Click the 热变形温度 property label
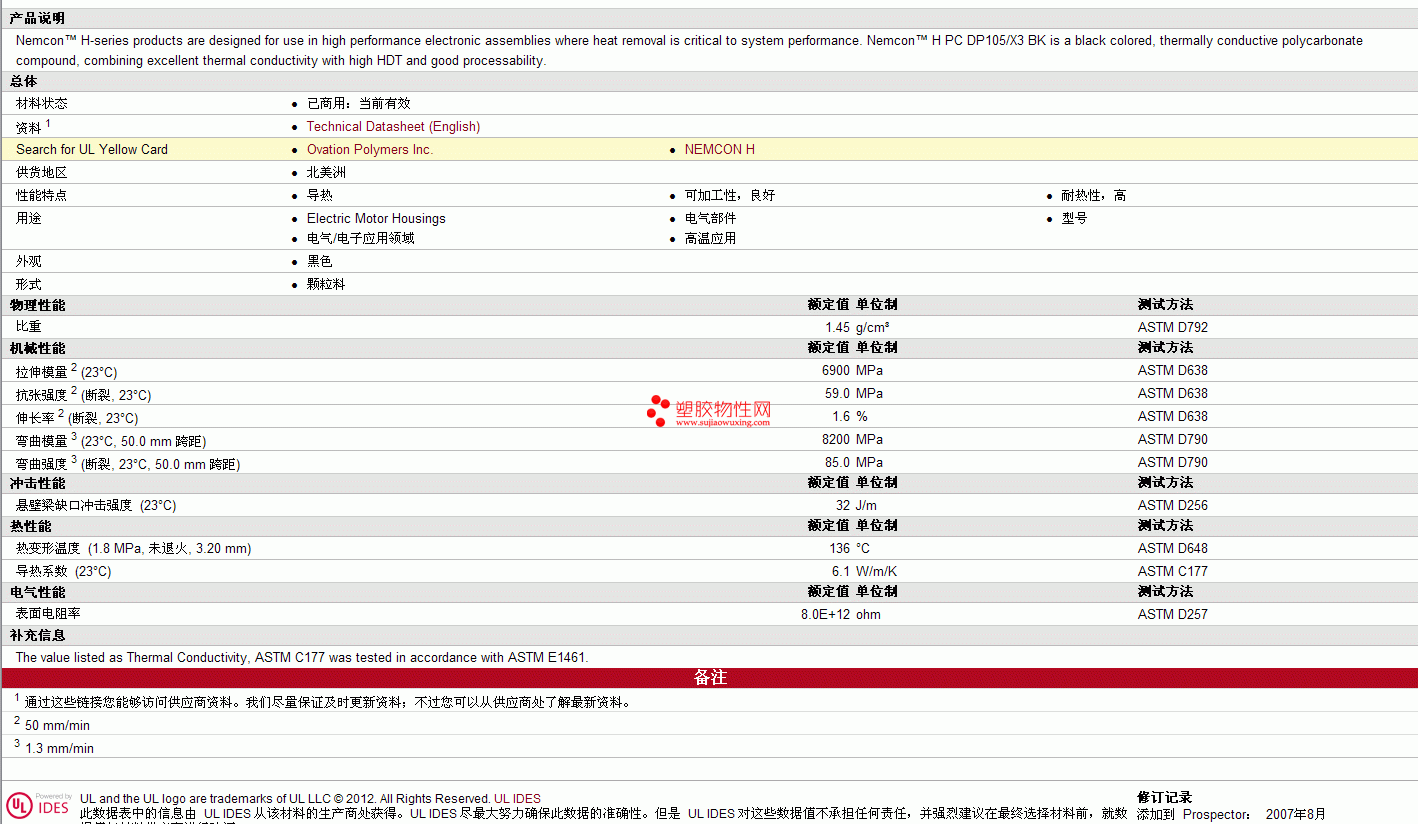Screen dimensions: 1418x824 [134, 549]
